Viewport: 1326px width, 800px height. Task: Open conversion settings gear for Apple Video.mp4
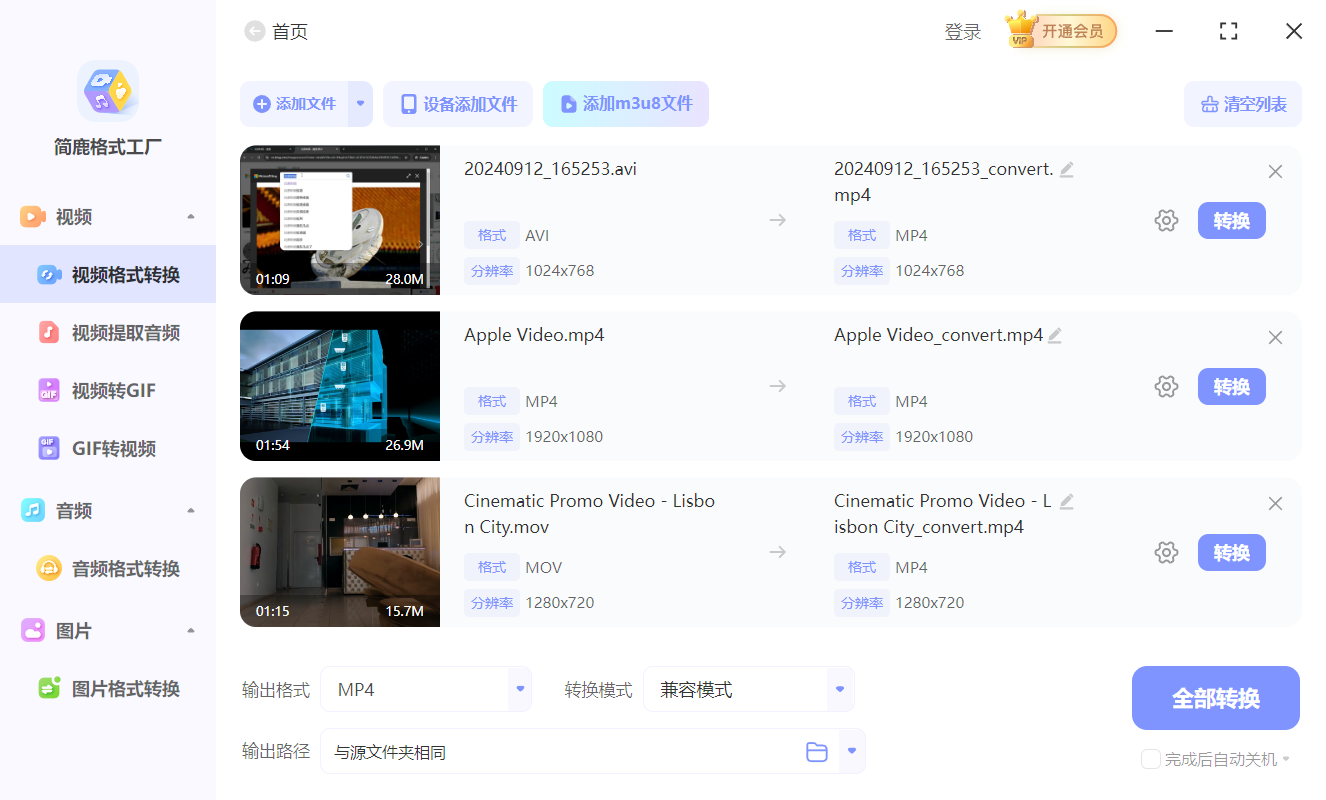(1166, 386)
